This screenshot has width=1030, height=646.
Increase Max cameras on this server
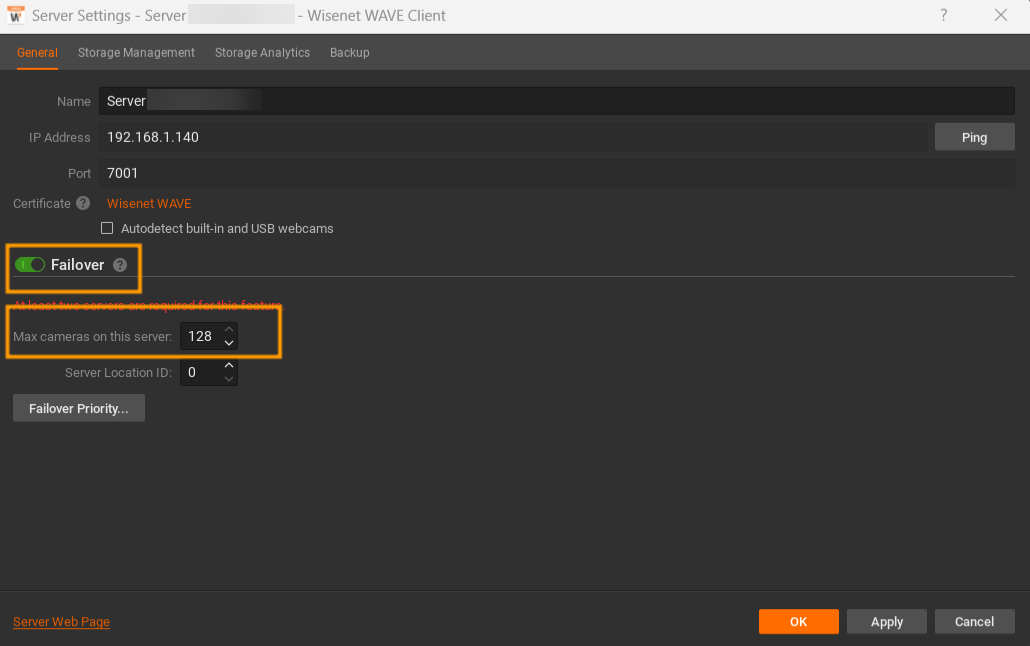229,329
